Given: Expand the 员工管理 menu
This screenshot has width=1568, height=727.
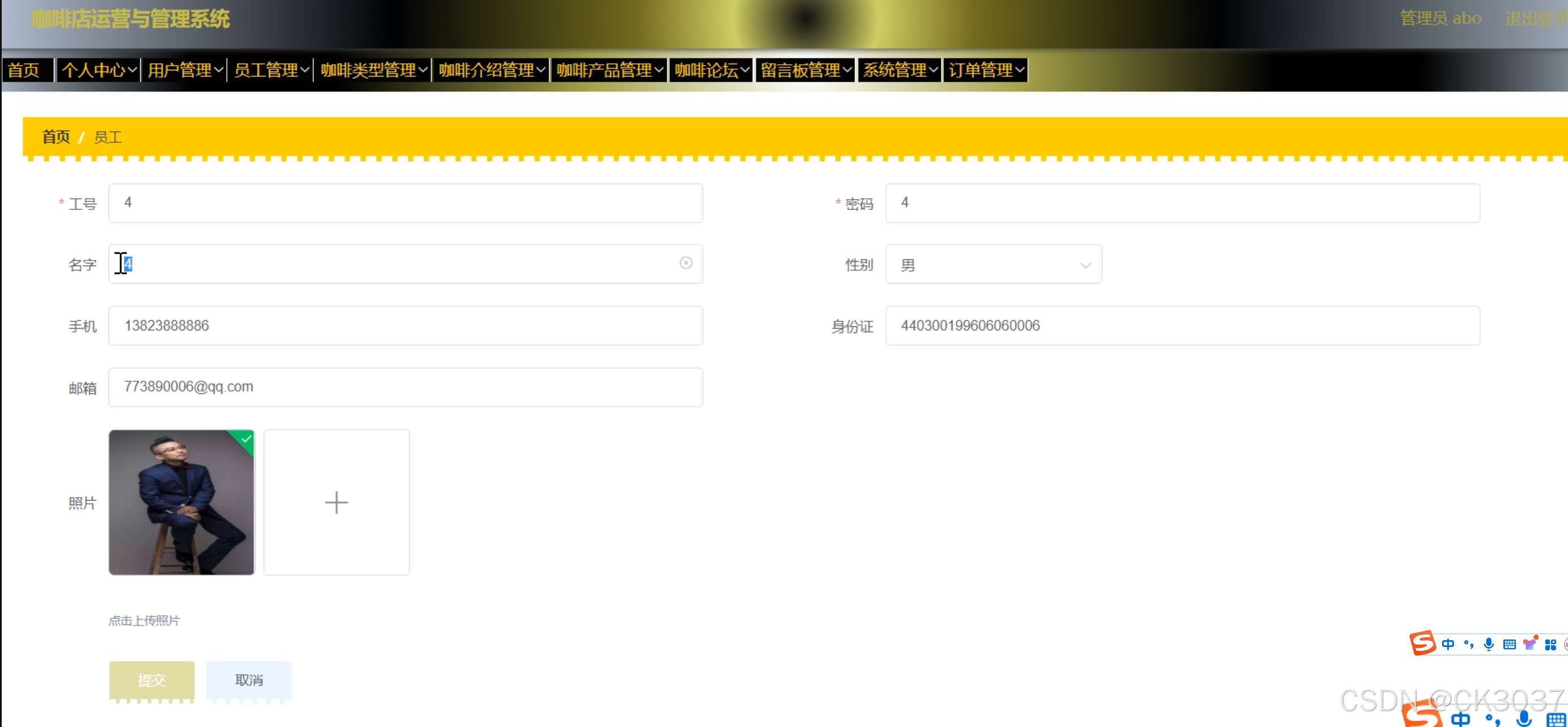Looking at the screenshot, I should pyautogui.click(x=271, y=70).
